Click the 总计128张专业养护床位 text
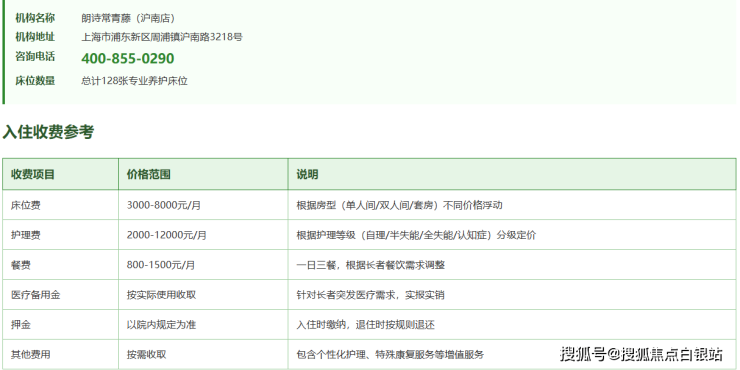Viewport: 740px width, 370px height. [x=135, y=81]
